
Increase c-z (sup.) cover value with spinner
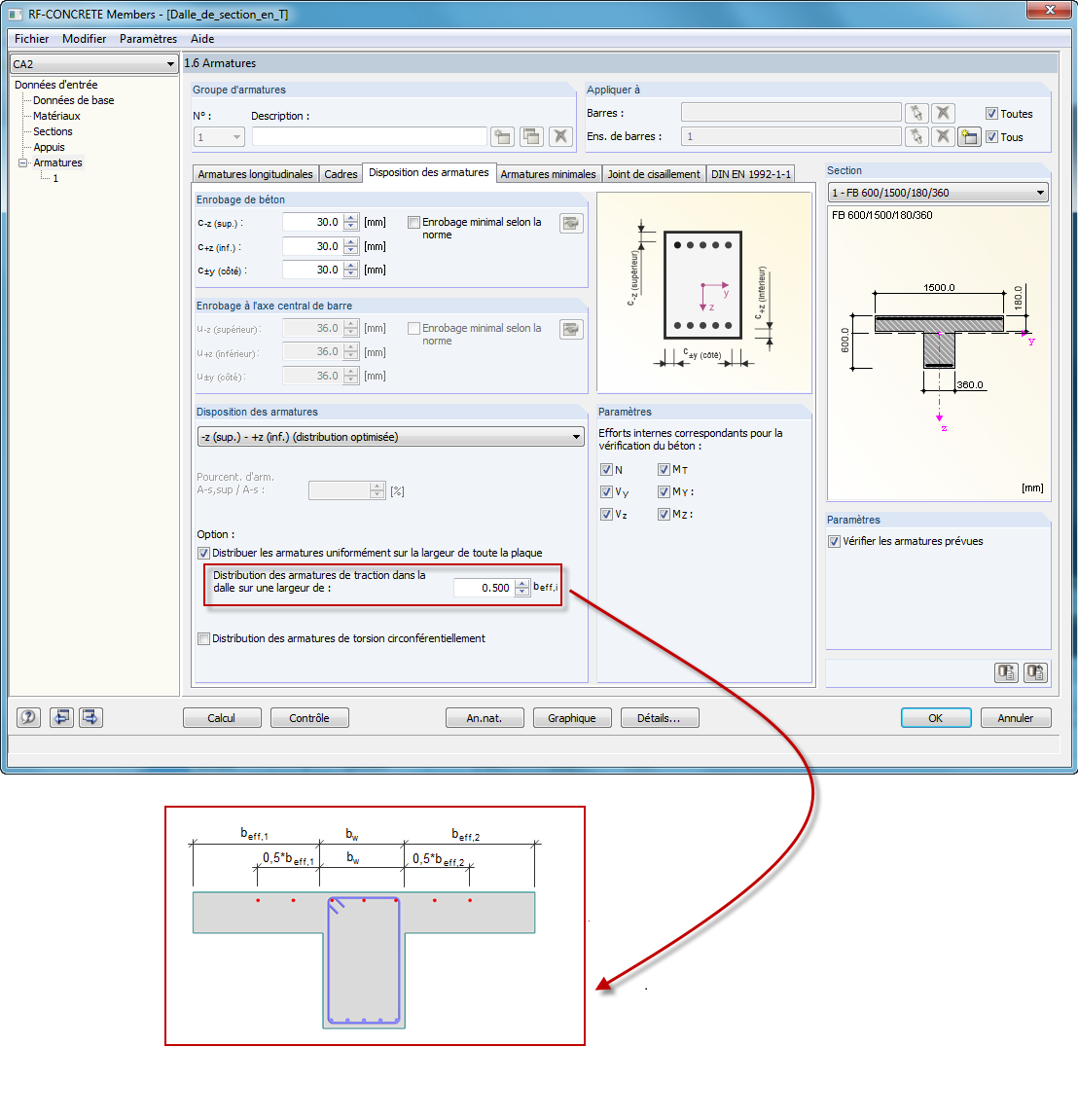coord(350,219)
